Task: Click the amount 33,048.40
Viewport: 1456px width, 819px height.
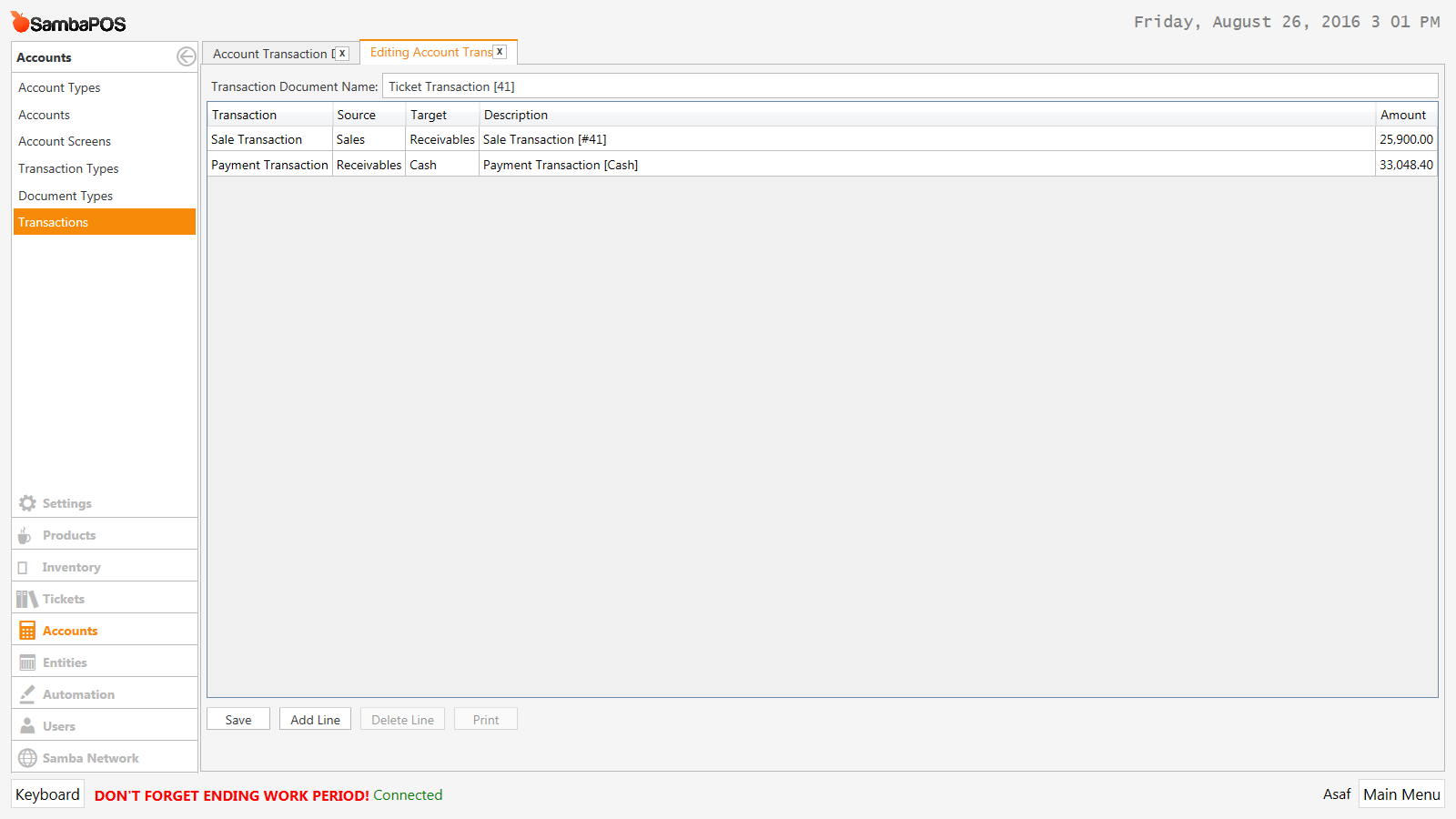Action: click(1406, 165)
